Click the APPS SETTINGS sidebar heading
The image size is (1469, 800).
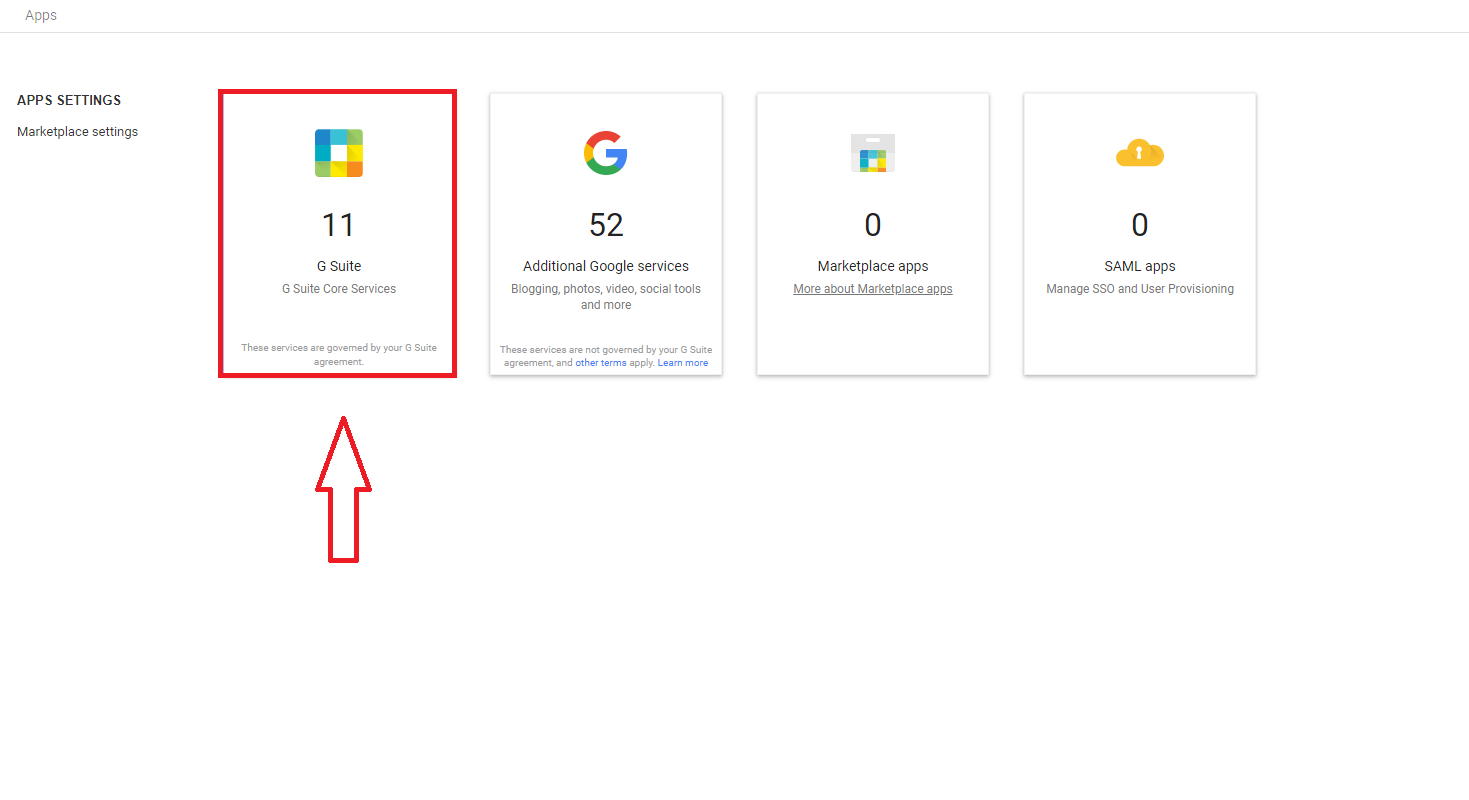coord(69,101)
